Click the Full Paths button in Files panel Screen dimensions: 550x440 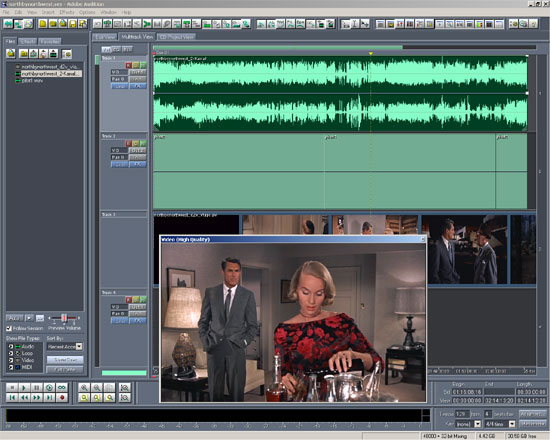[x=65, y=369]
